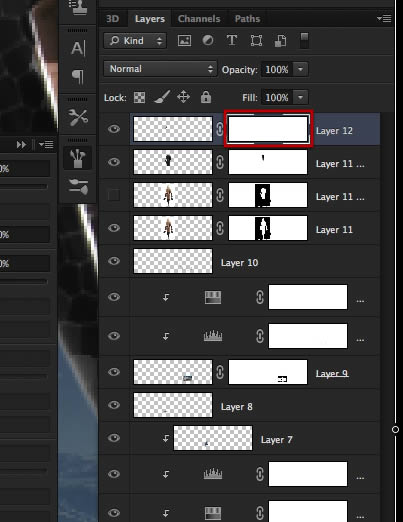Open the Layers panel flyout menu
The image size is (403, 522).
[x=384, y=19]
